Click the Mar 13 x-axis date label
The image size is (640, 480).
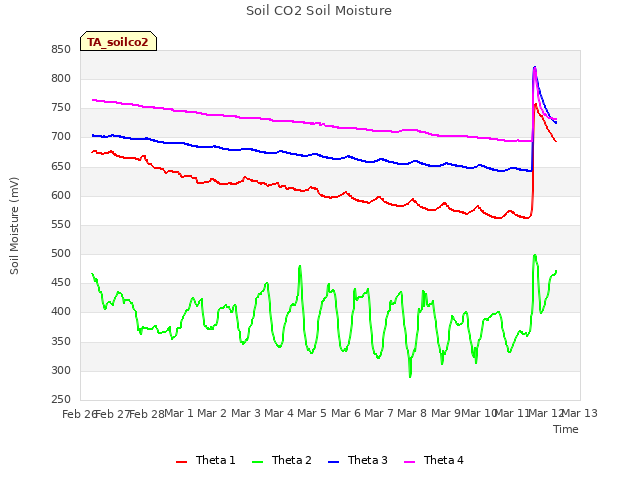[580, 413]
